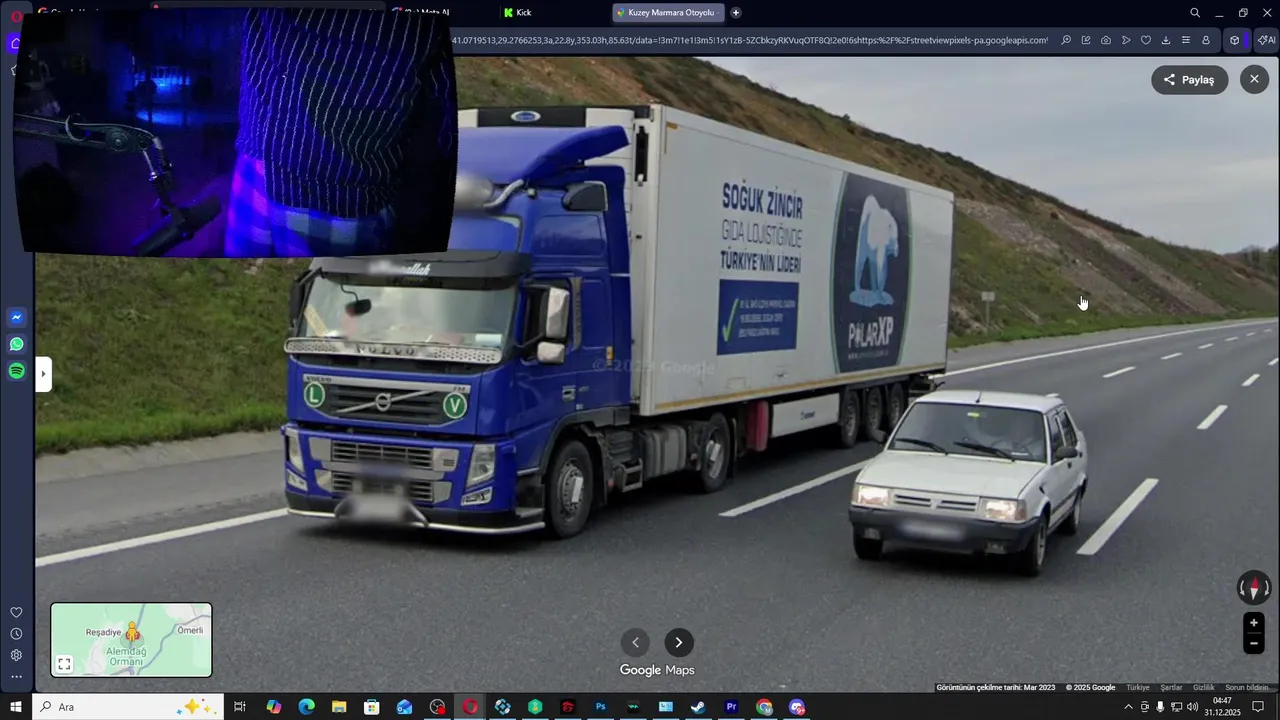Open the extensions cube icon
Image resolution: width=1280 pixels, height=720 pixels.
pyautogui.click(x=1235, y=40)
